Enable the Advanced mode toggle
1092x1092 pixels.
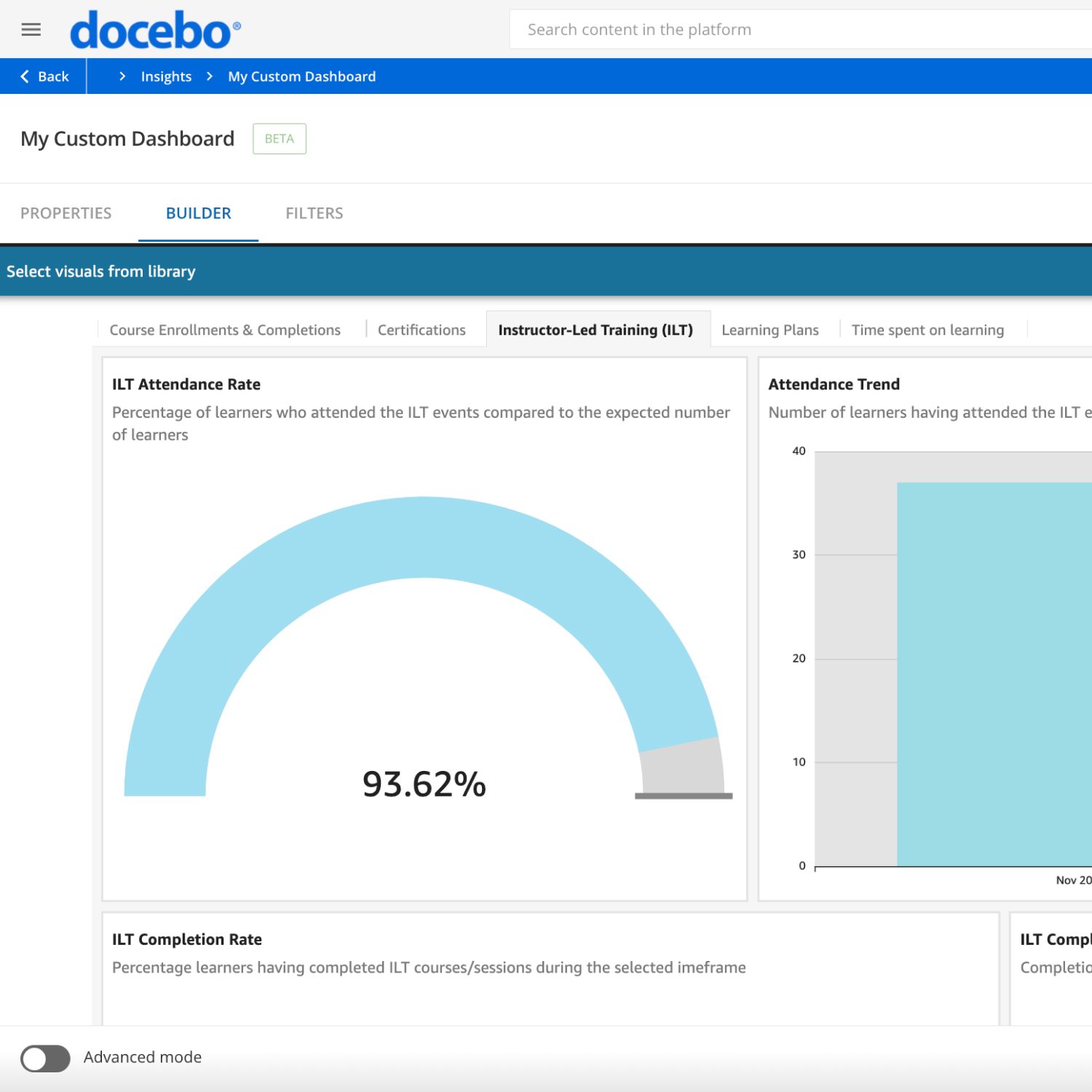pyautogui.click(x=45, y=1059)
